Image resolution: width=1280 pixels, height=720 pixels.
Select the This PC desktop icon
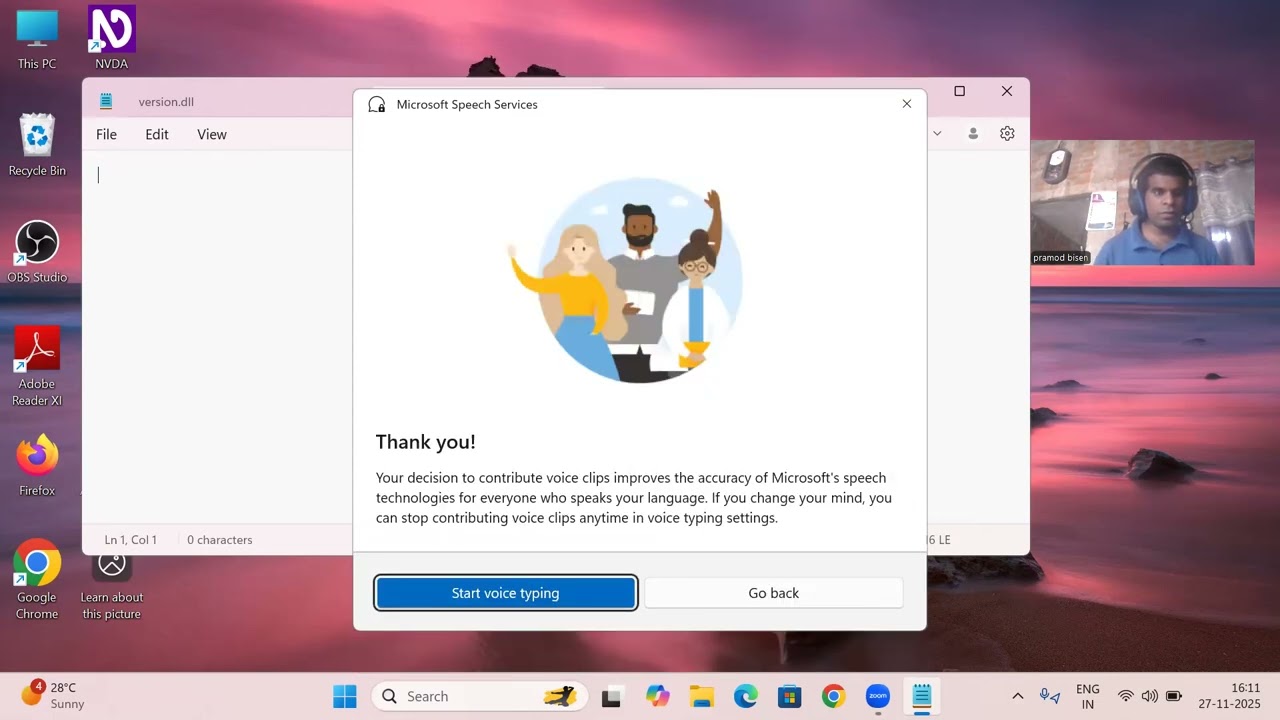point(37,40)
